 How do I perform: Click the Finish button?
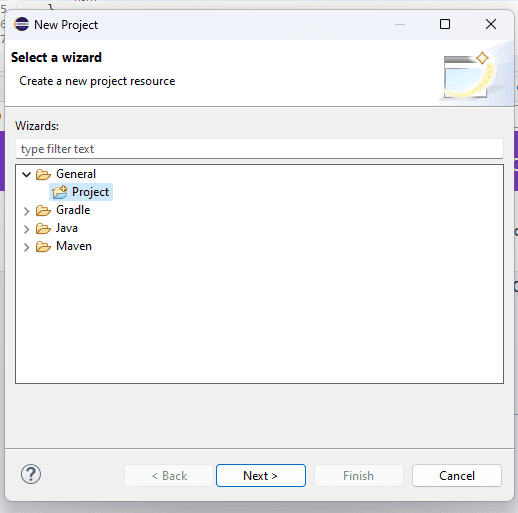point(359,475)
